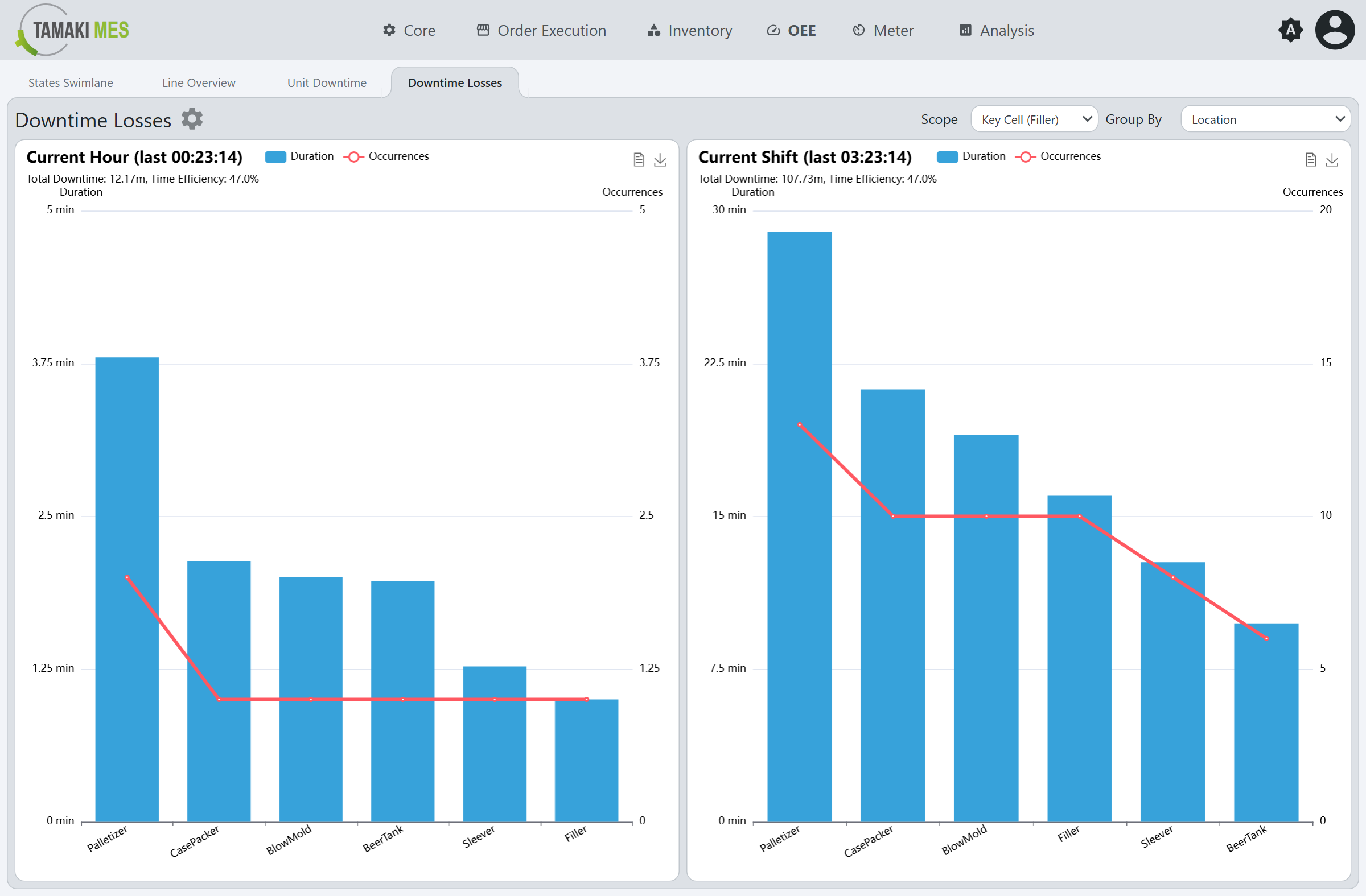Toggle Occurrences legend in Current Hour chart

coord(386,156)
